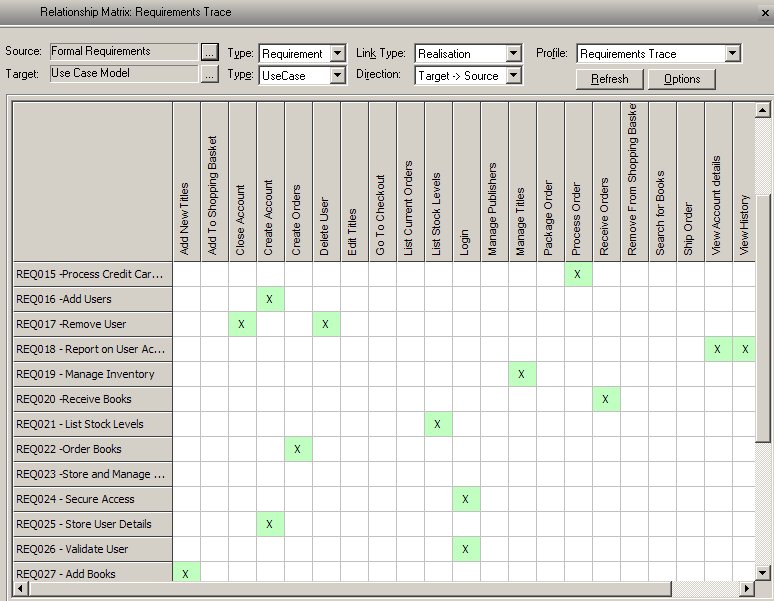The height and width of the screenshot is (601, 774).
Task: Click the X cell for REQ024 Login
Action: click(x=466, y=499)
